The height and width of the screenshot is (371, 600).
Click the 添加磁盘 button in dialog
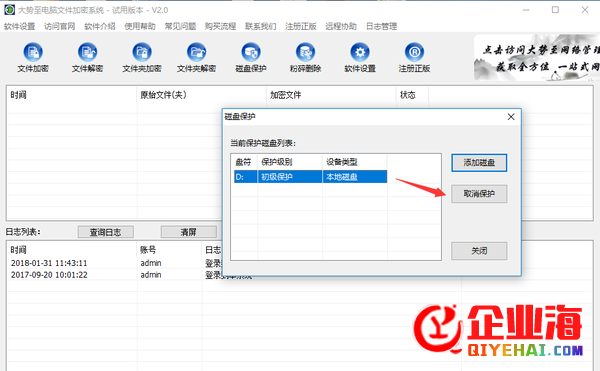pyautogui.click(x=479, y=163)
